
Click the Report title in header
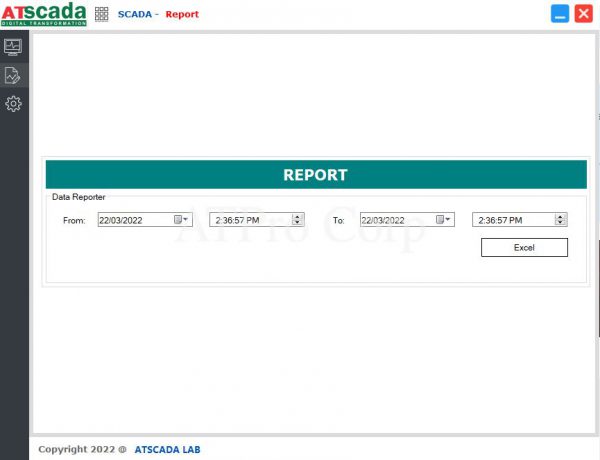pyautogui.click(x=182, y=14)
